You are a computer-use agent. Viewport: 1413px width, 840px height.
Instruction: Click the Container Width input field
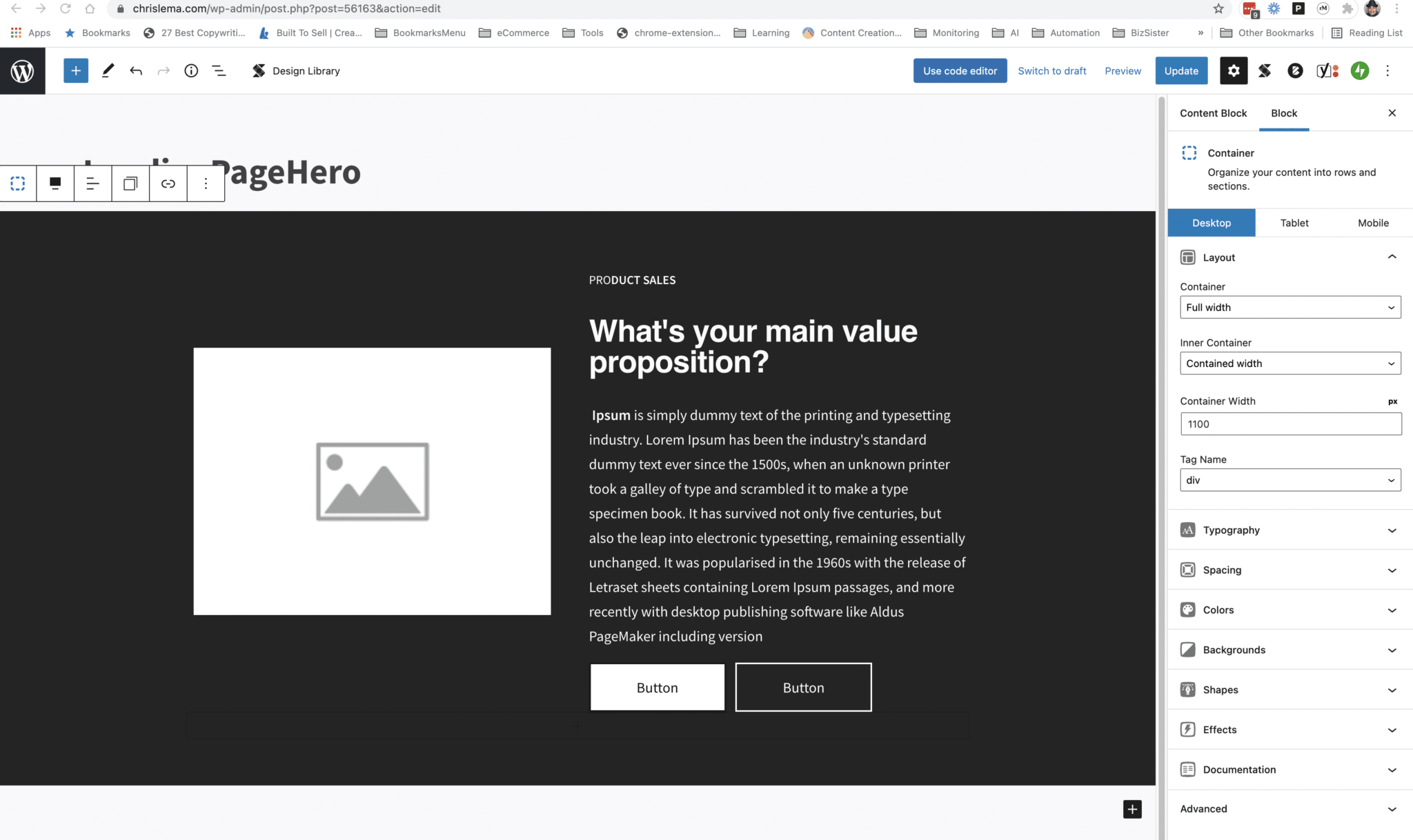(1290, 424)
